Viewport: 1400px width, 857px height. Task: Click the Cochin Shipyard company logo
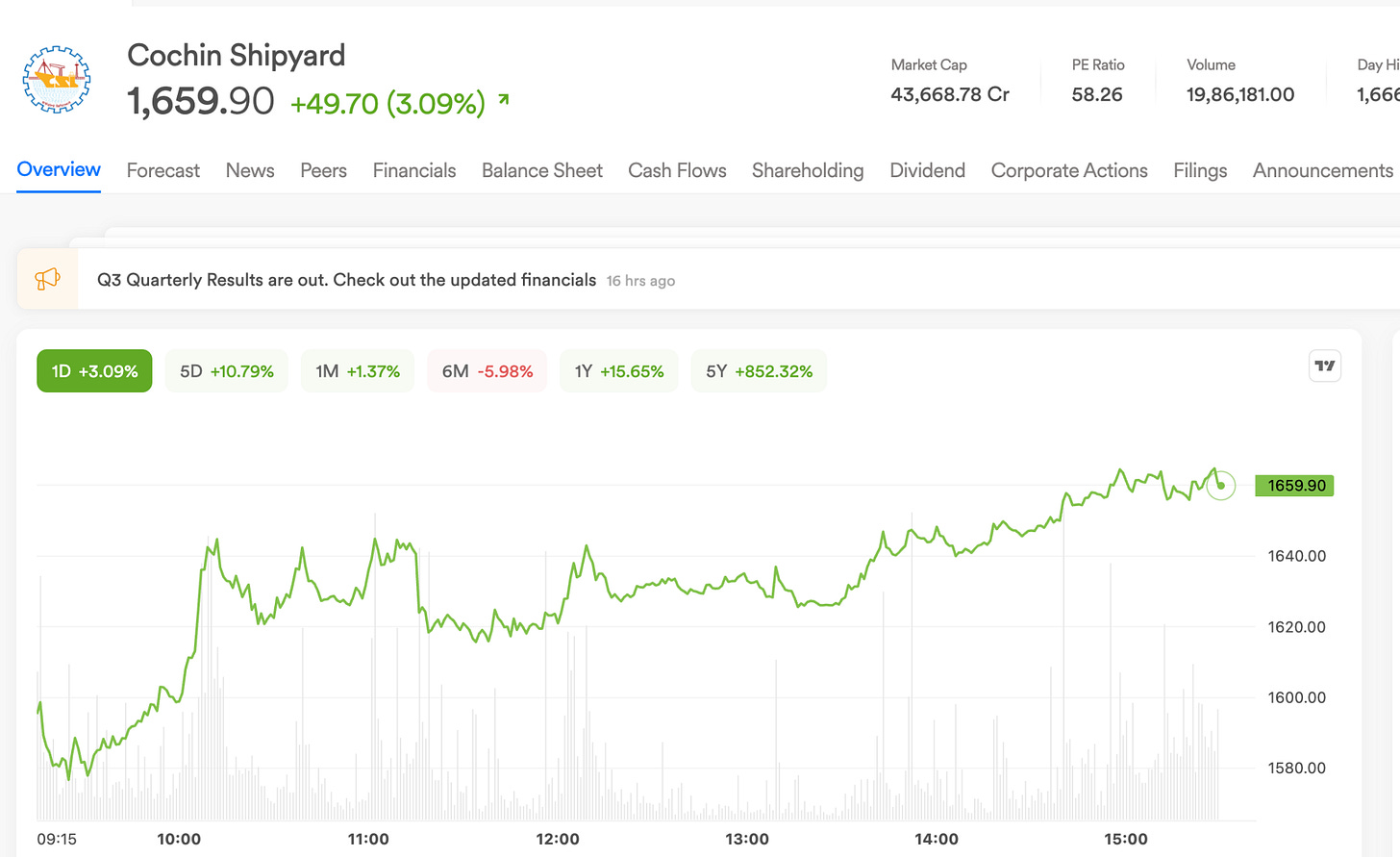(x=57, y=80)
